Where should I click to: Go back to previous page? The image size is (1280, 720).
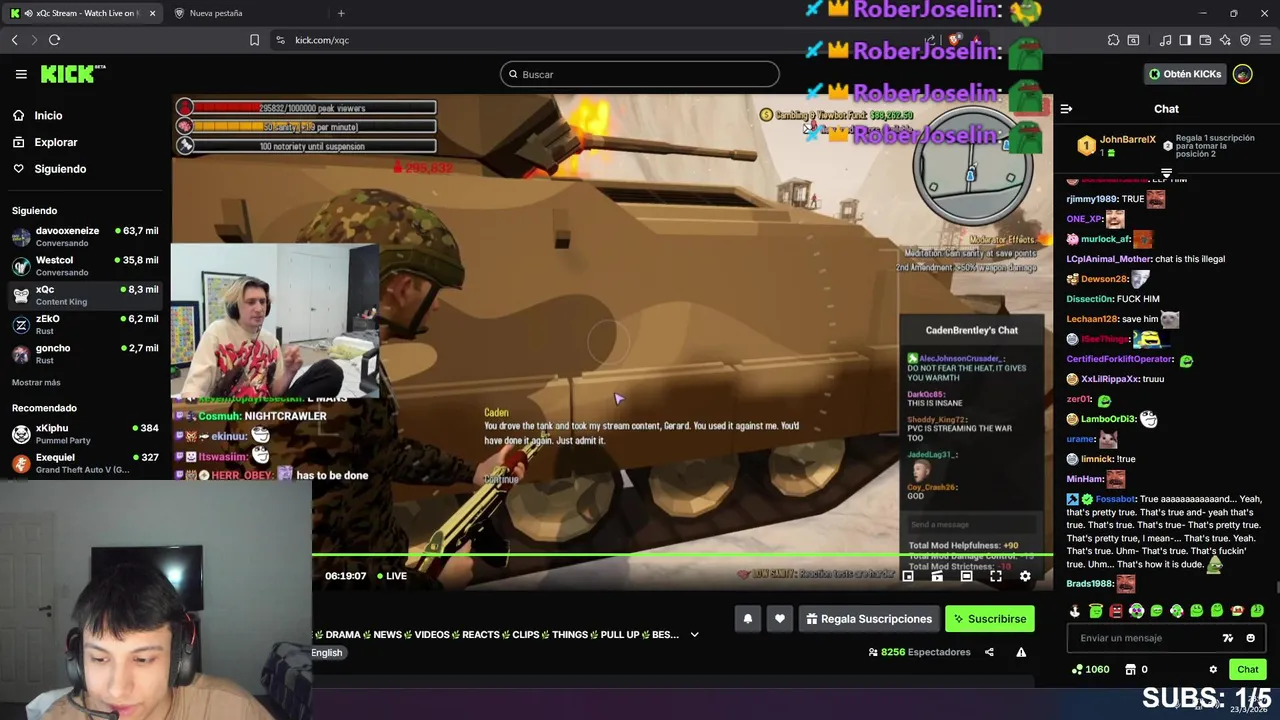pyautogui.click(x=14, y=40)
